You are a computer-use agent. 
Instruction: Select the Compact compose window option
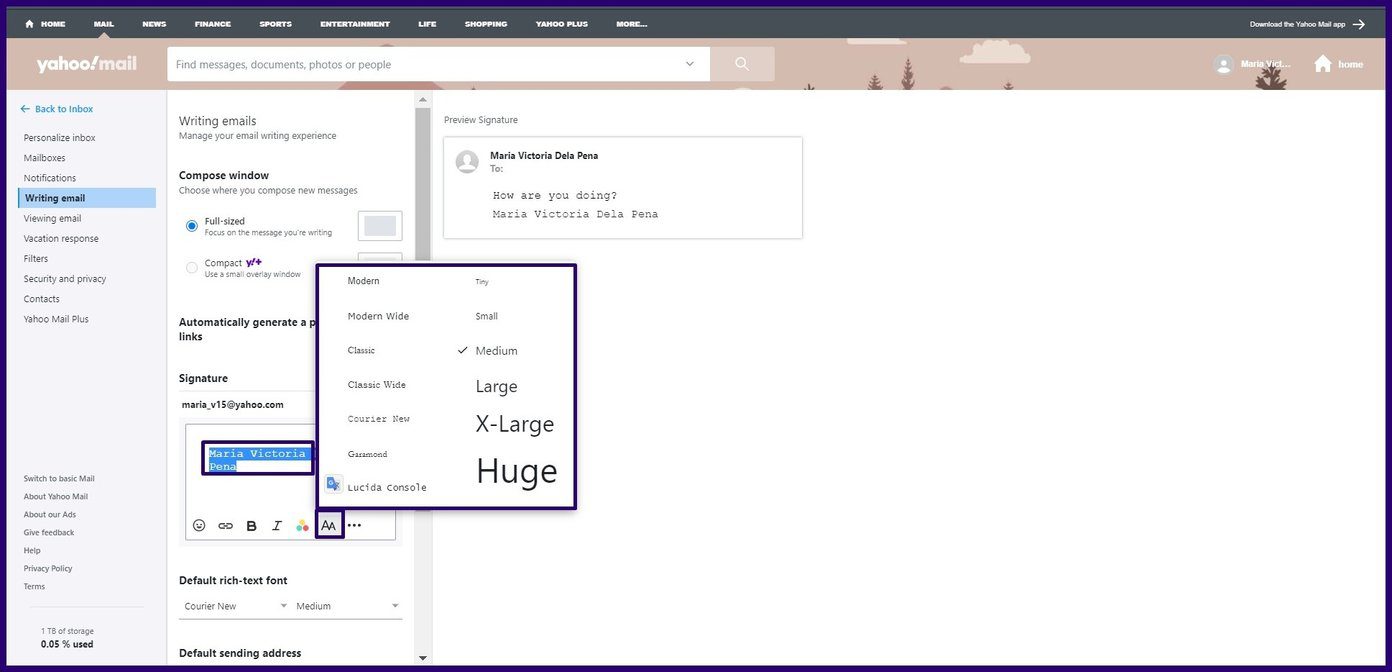tap(192, 267)
